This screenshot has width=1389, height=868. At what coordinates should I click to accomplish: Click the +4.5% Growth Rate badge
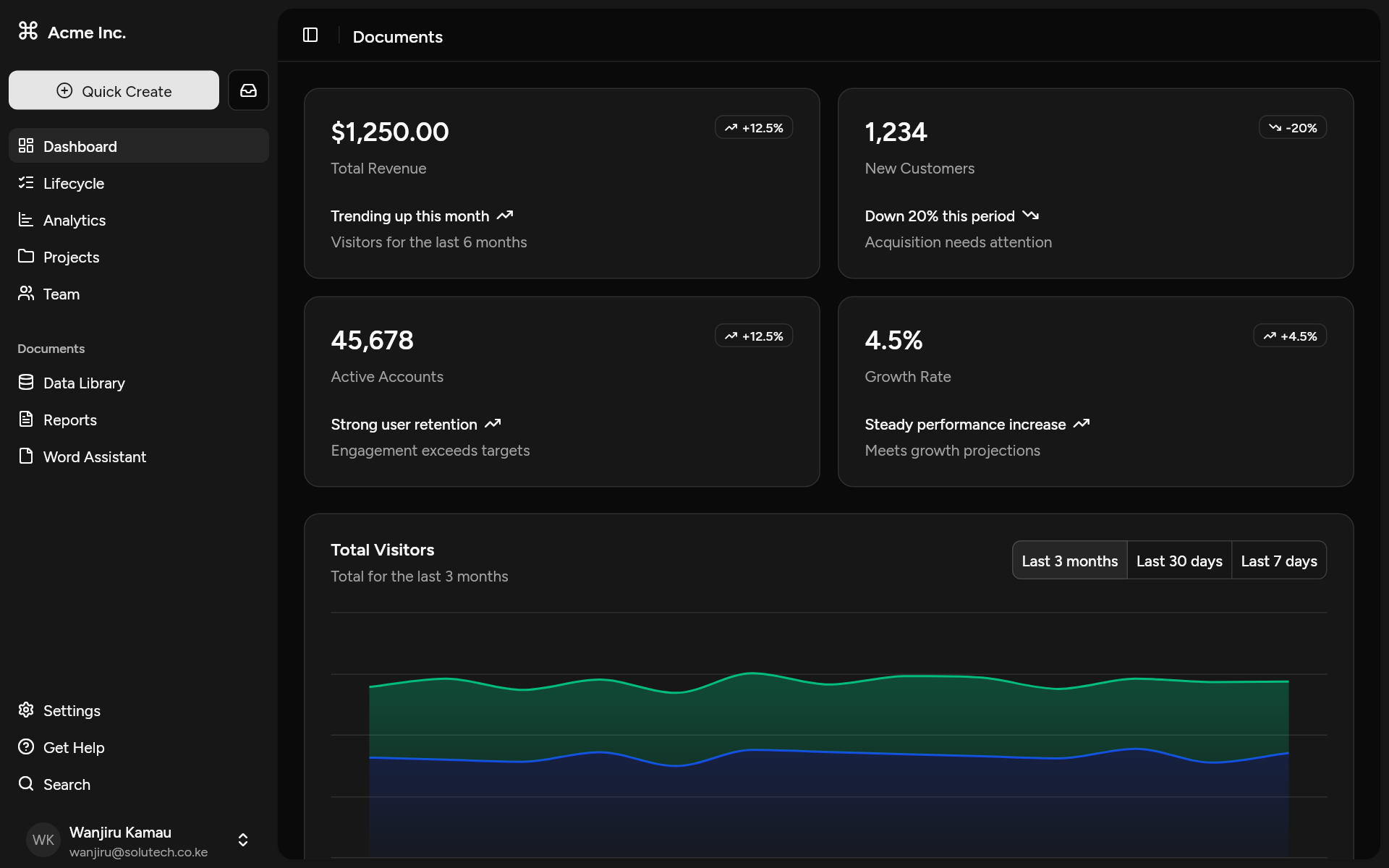coord(1289,336)
